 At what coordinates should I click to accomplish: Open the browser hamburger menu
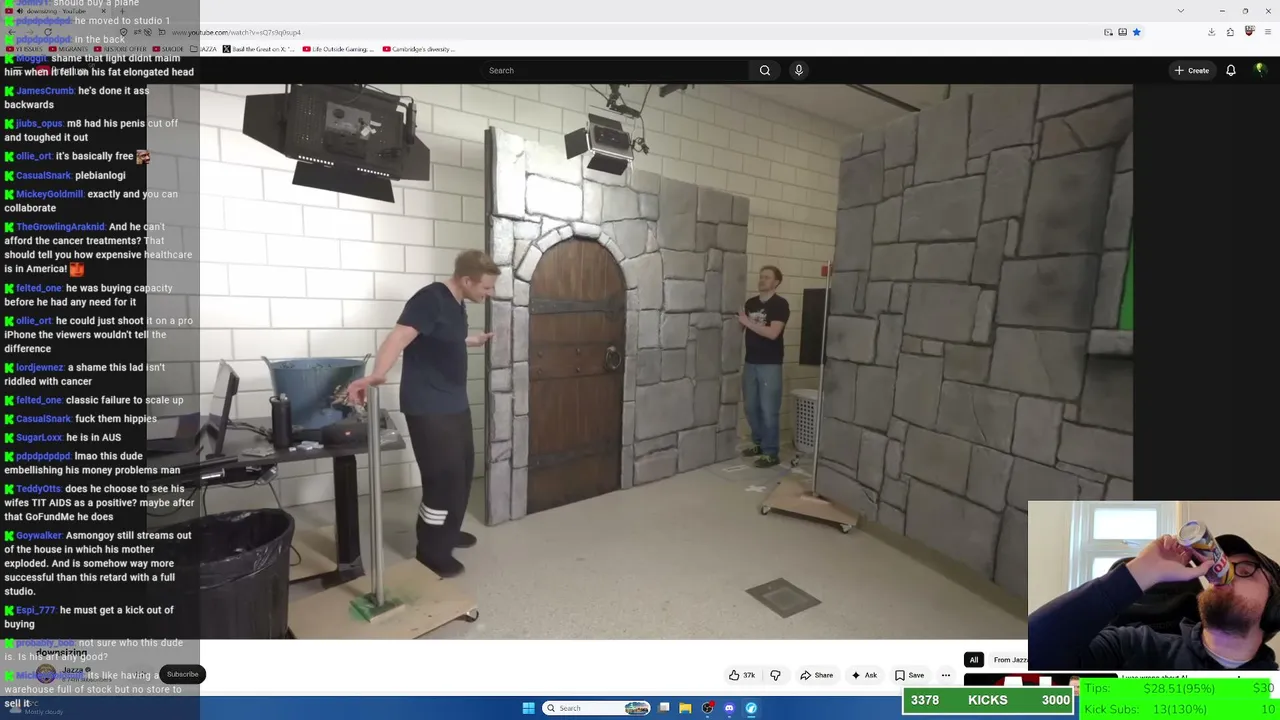(x=1268, y=32)
